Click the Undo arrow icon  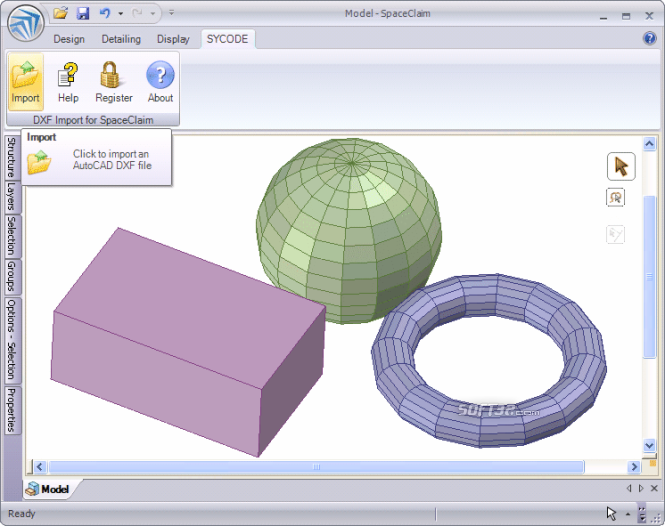(105, 14)
